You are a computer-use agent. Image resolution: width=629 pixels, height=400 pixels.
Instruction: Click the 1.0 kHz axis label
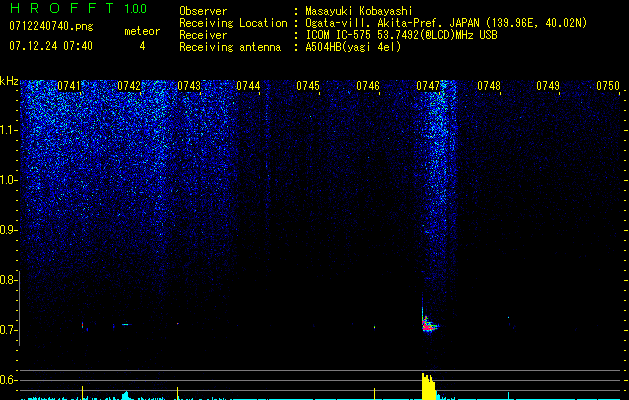point(9,180)
